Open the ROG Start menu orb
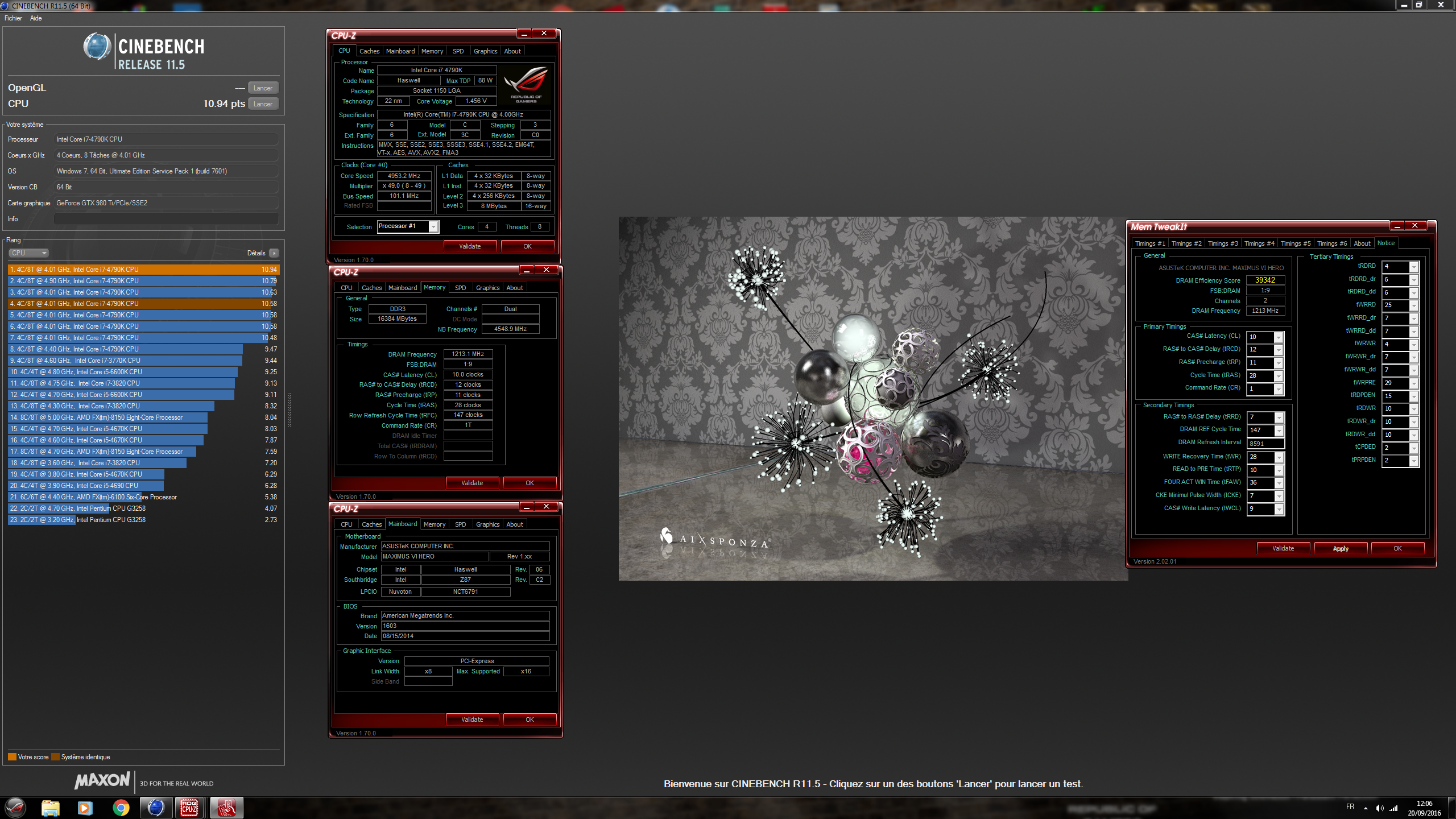Image resolution: width=1456 pixels, height=819 pixels. tap(15, 808)
